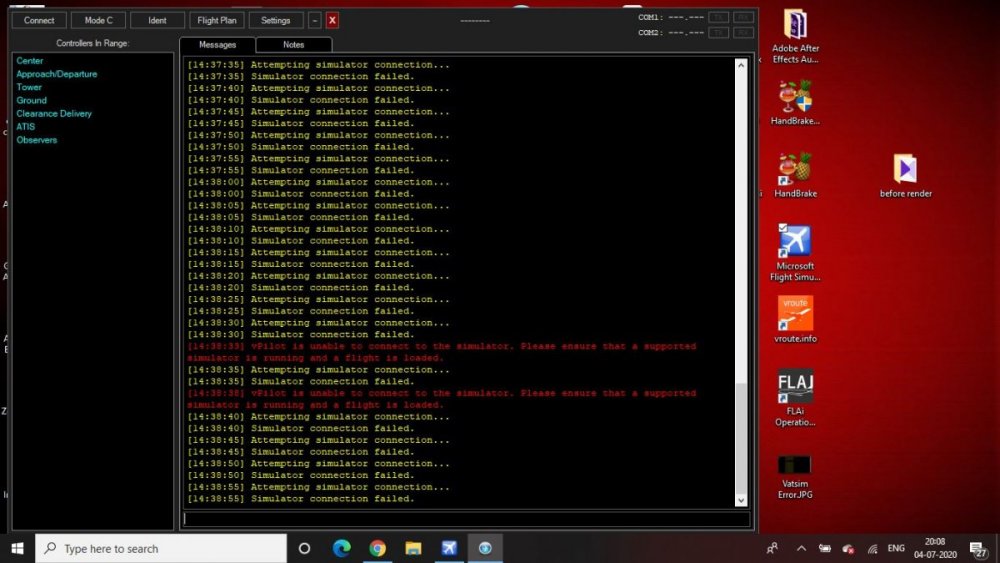Open the Vatsim Error.JPG file
The height and width of the screenshot is (563, 1000).
[x=795, y=475]
